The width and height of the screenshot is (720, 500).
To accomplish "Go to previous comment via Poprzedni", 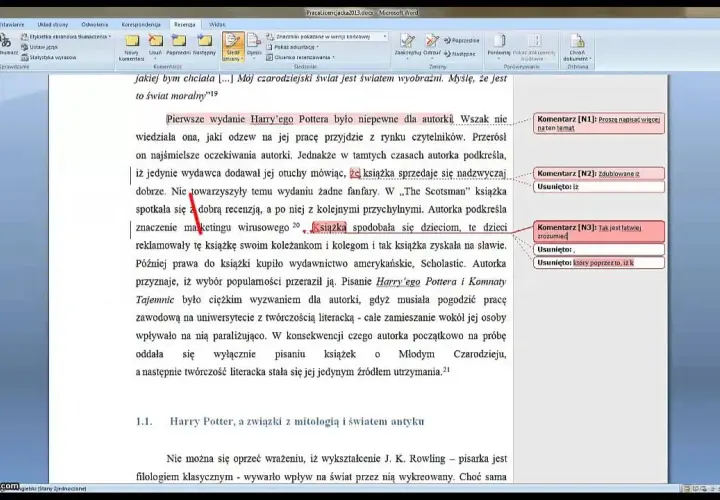I will point(178,45).
